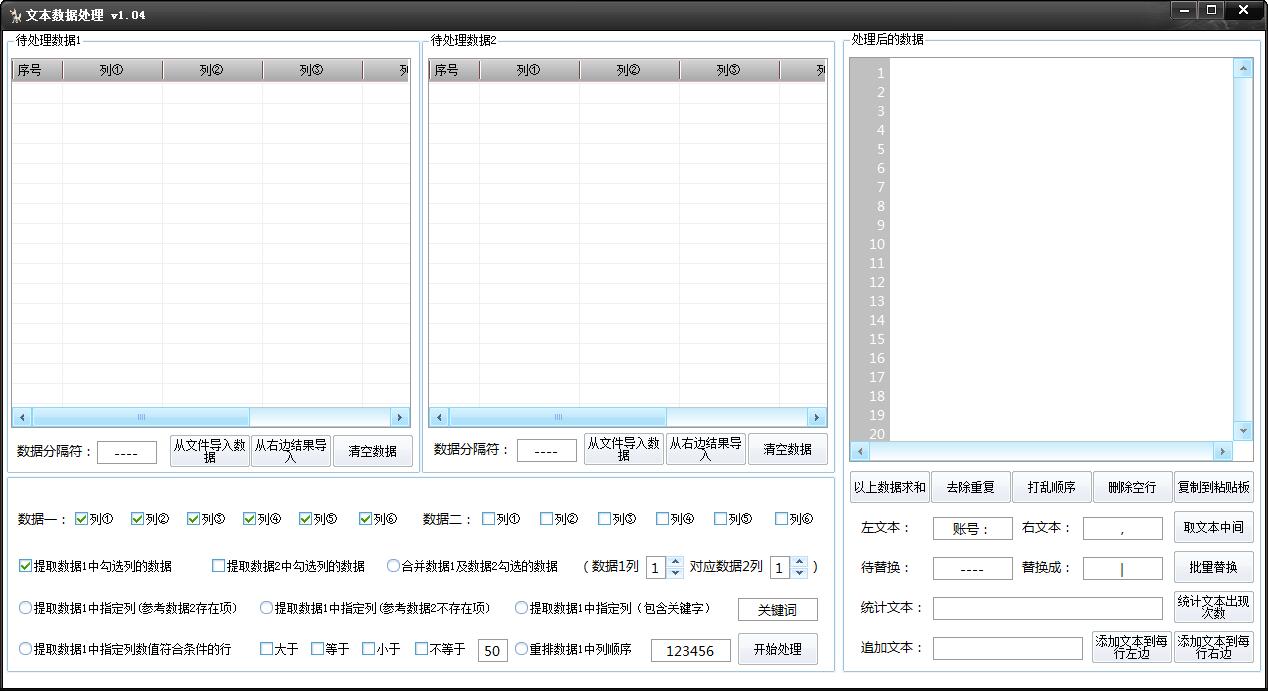The height and width of the screenshot is (691, 1268).
Task: Increase 对应数据2列 stepper value
Action: point(799,562)
